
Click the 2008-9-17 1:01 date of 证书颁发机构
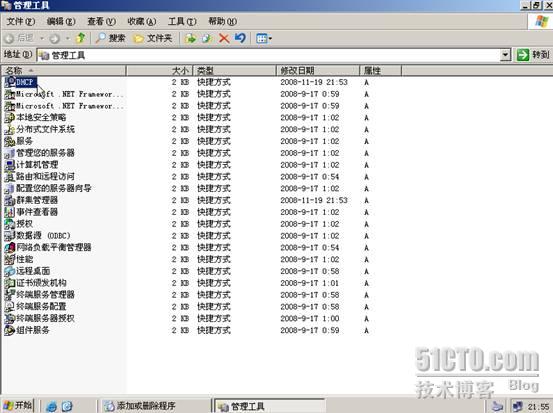(x=310, y=283)
